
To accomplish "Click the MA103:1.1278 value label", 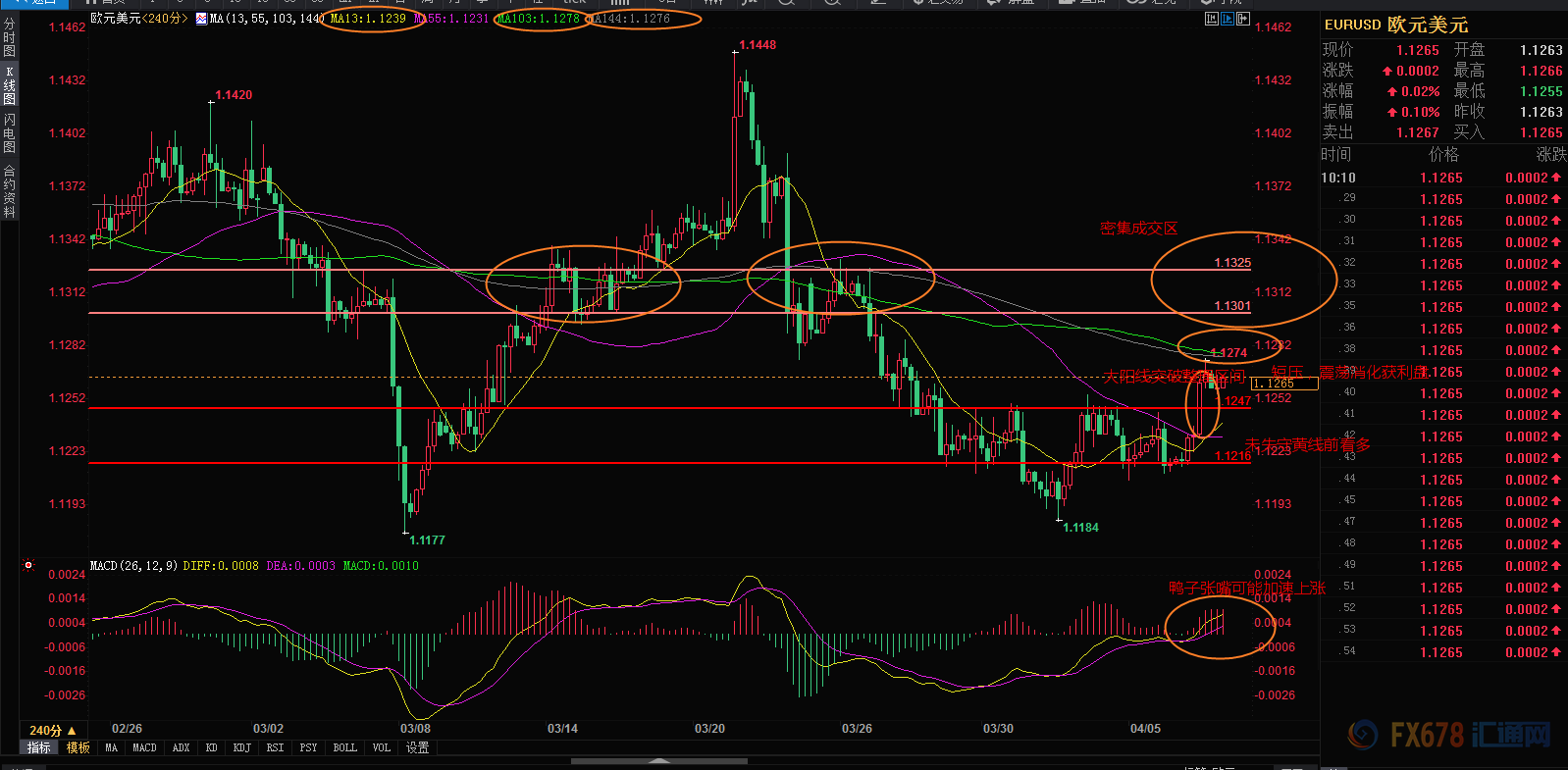I will click(538, 19).
